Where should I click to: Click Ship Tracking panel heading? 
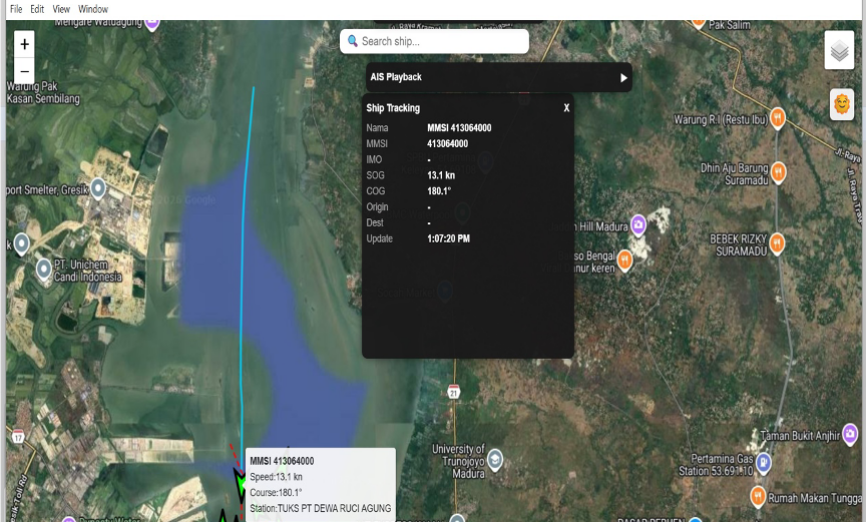pos(393,108)
